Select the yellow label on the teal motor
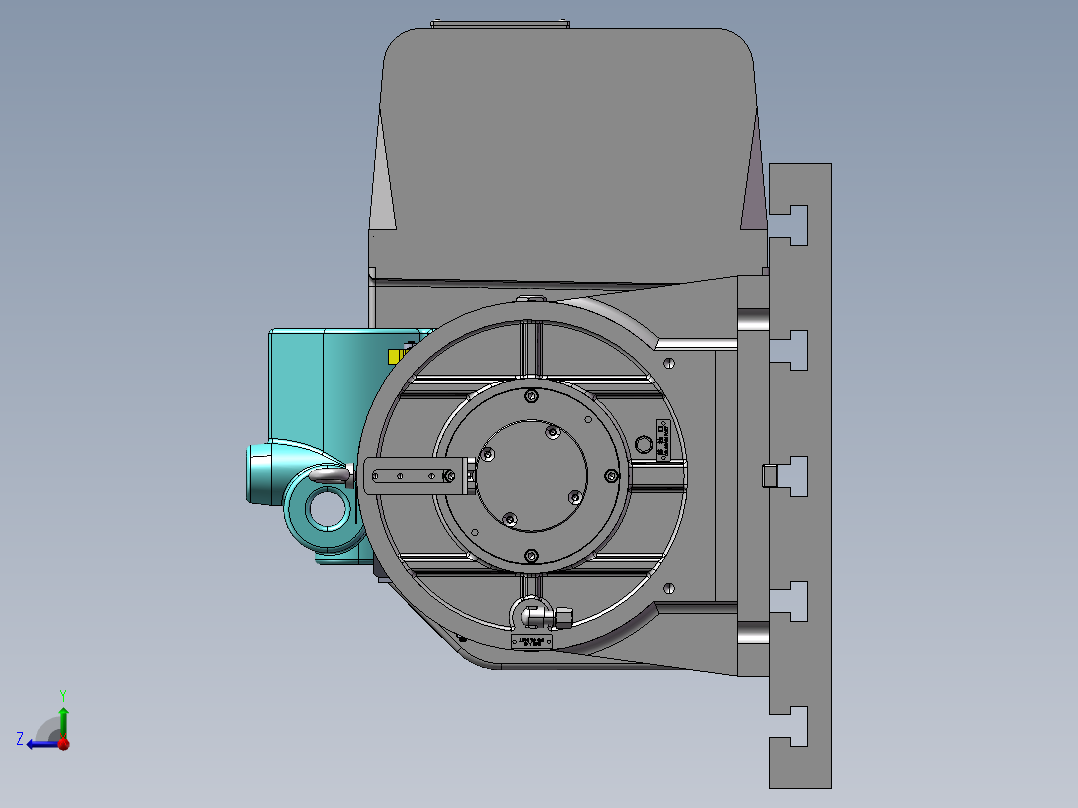 397,356
